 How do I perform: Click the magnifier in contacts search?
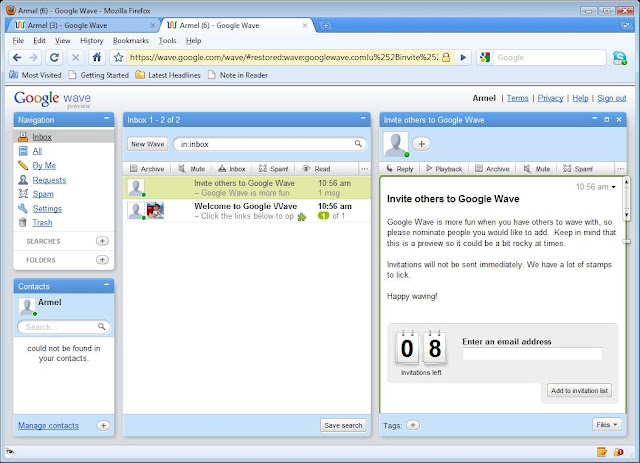click(101, 327)
